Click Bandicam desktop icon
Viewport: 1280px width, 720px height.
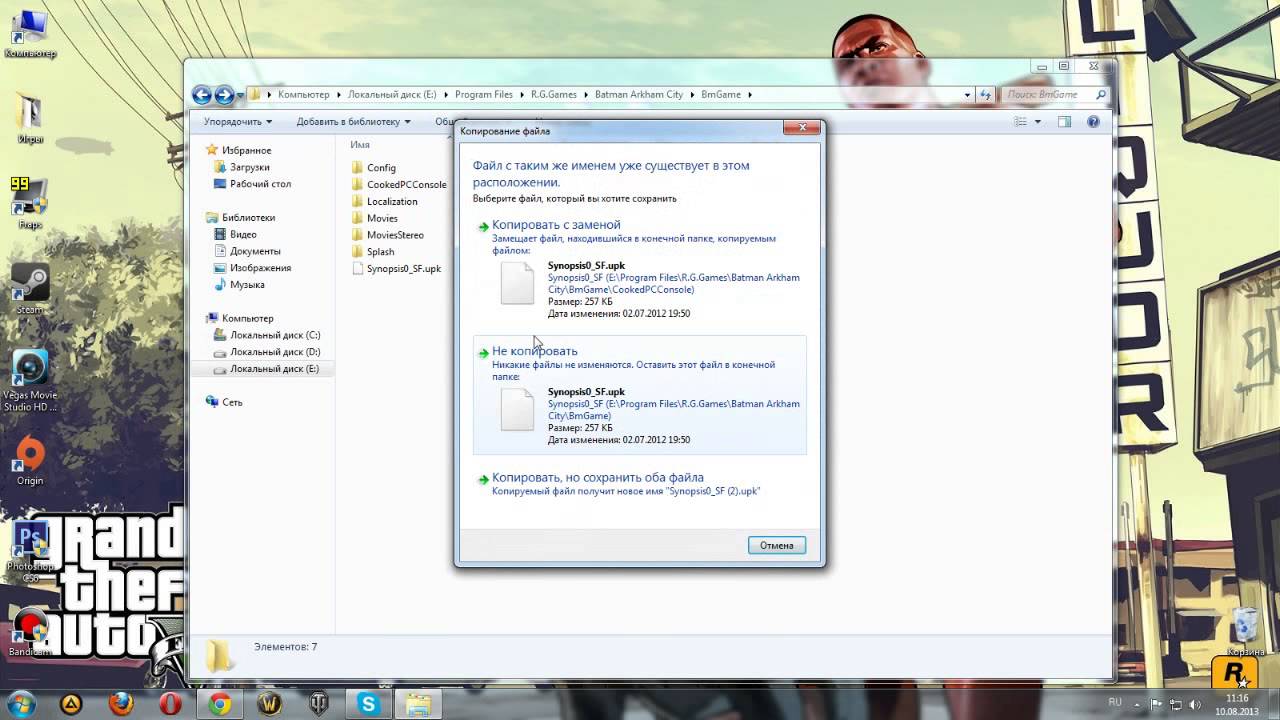click(x=30, y=632)
